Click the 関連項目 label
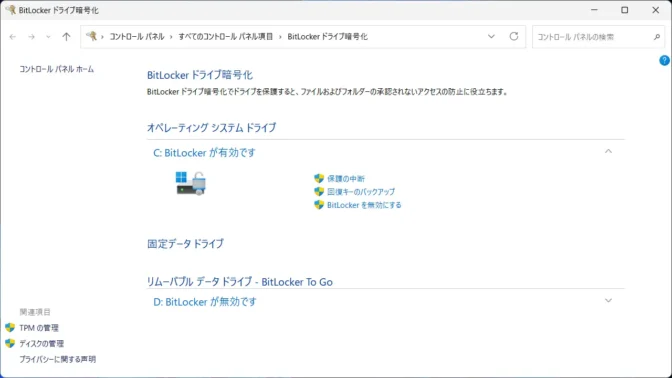This screenshot has width=672, height=378. (35, 312)
